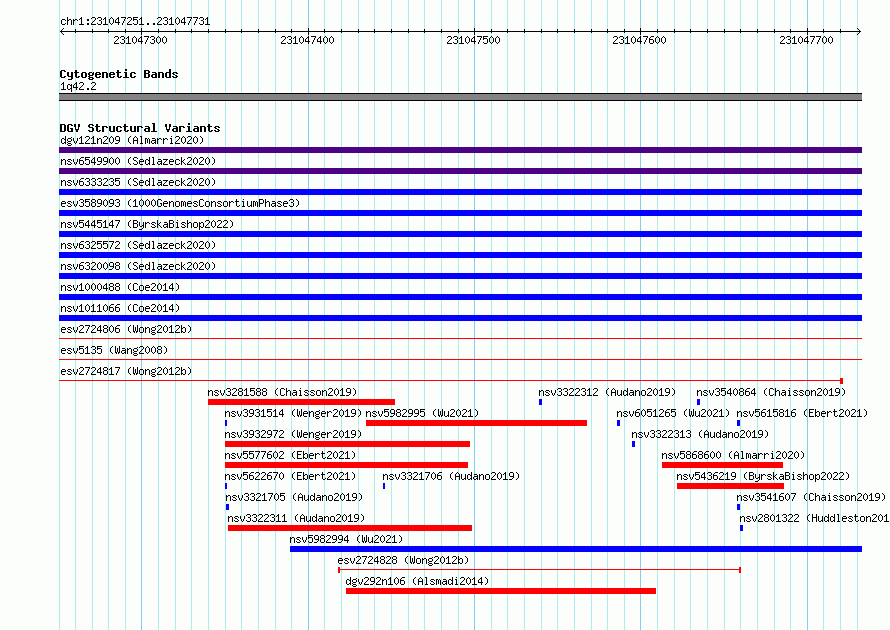Open nsv3540864 (Chaisson2019) label

[x=771, y=392]
